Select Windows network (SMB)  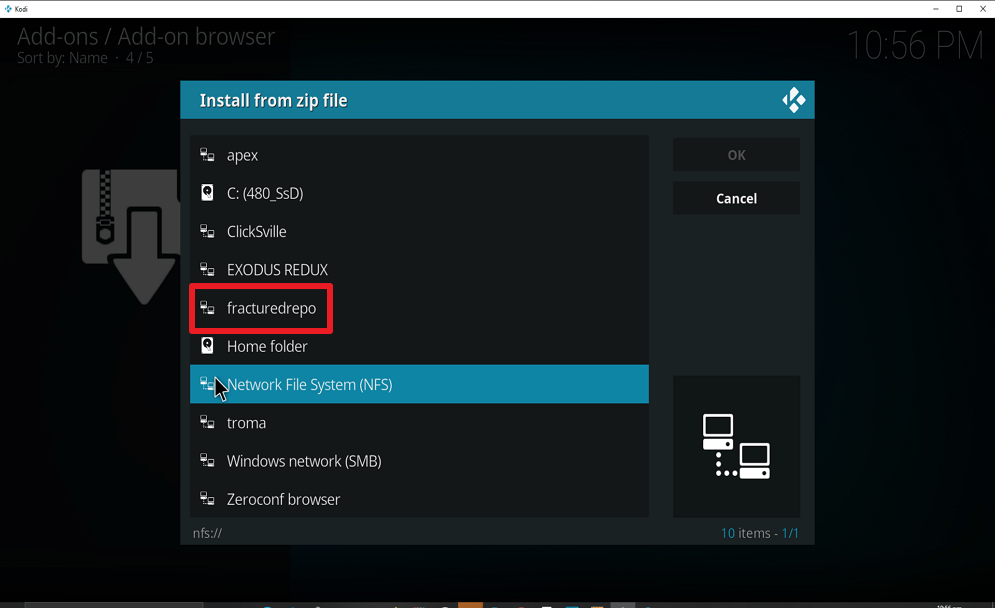(419, 461)
